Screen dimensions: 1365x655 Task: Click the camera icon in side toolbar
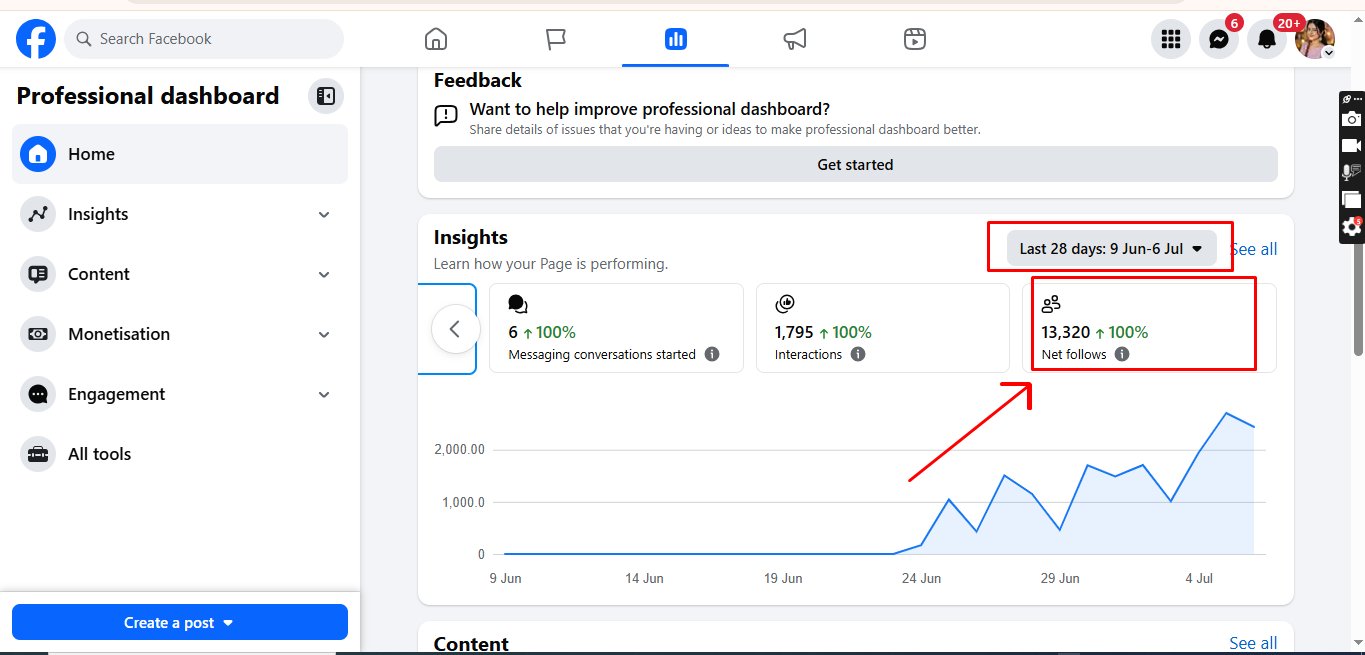1352,119
